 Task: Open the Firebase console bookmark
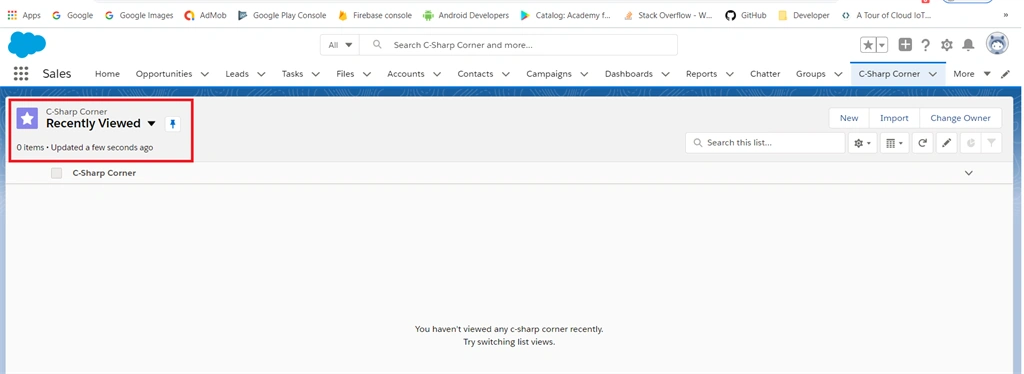tap(375, 15)
